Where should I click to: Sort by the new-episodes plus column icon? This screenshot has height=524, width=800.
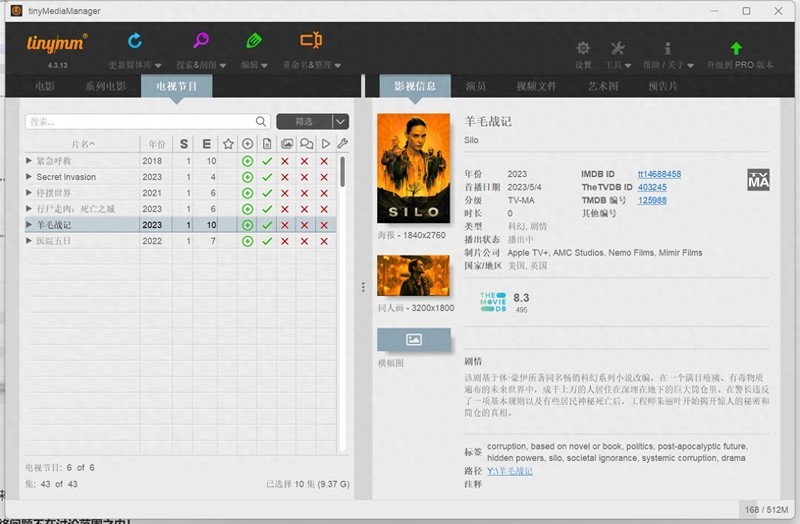[247, 144]
